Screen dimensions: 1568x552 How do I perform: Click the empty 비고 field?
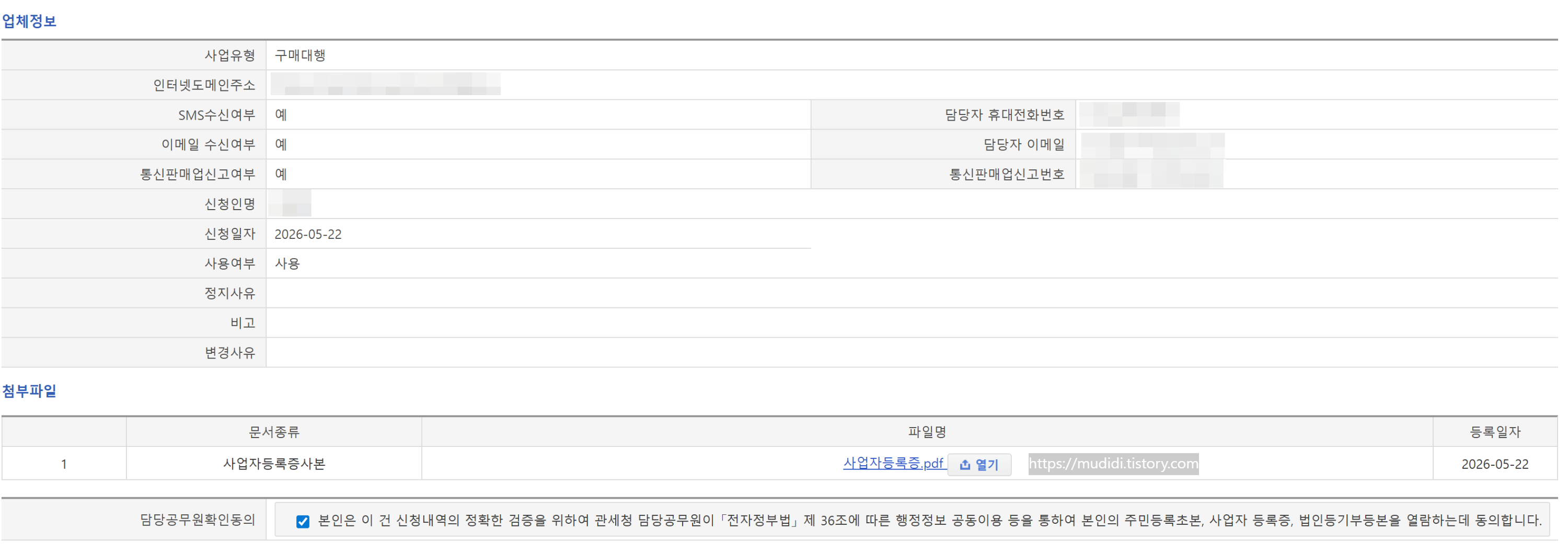pos(912,323)
